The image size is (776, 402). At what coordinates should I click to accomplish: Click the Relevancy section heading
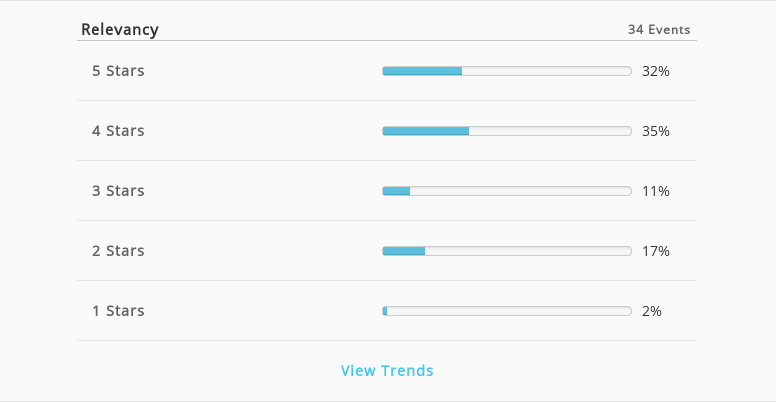120,29
